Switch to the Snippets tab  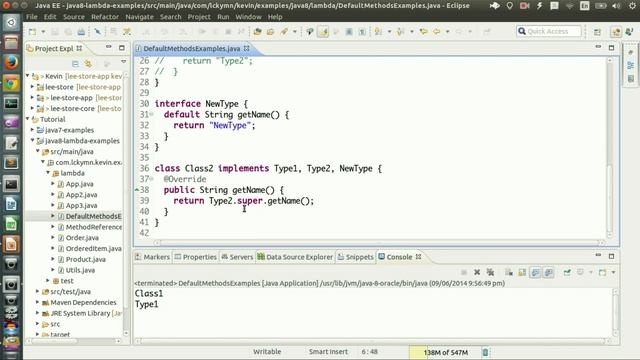pyautogui.click(x=356, y=257)
